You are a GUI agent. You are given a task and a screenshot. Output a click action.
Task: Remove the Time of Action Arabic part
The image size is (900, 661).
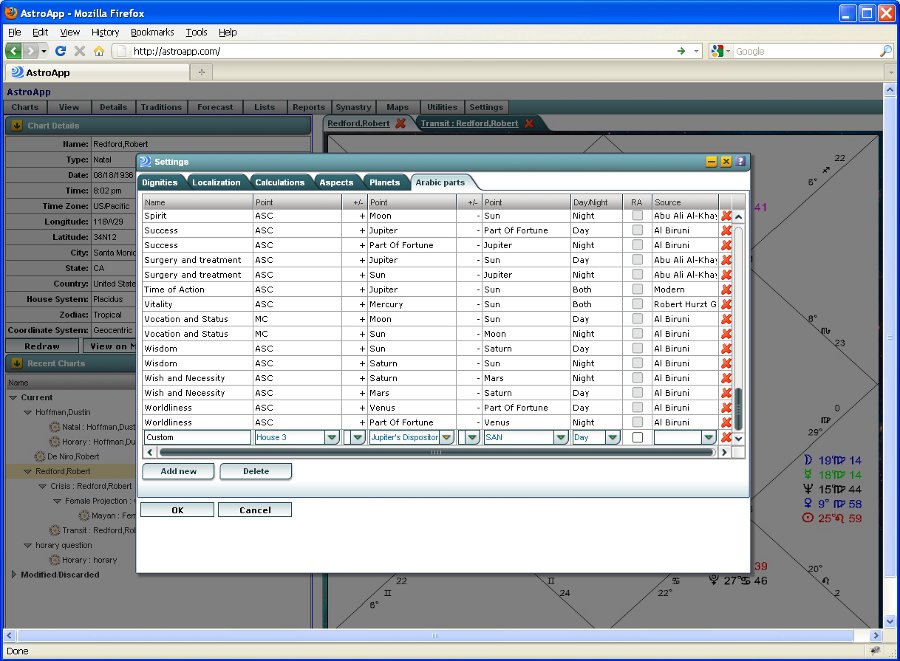pos(726,290)
